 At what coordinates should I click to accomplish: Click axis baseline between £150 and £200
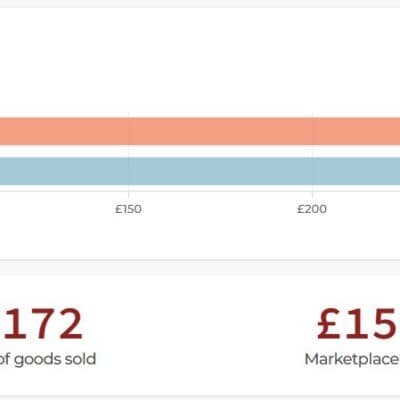220,191
